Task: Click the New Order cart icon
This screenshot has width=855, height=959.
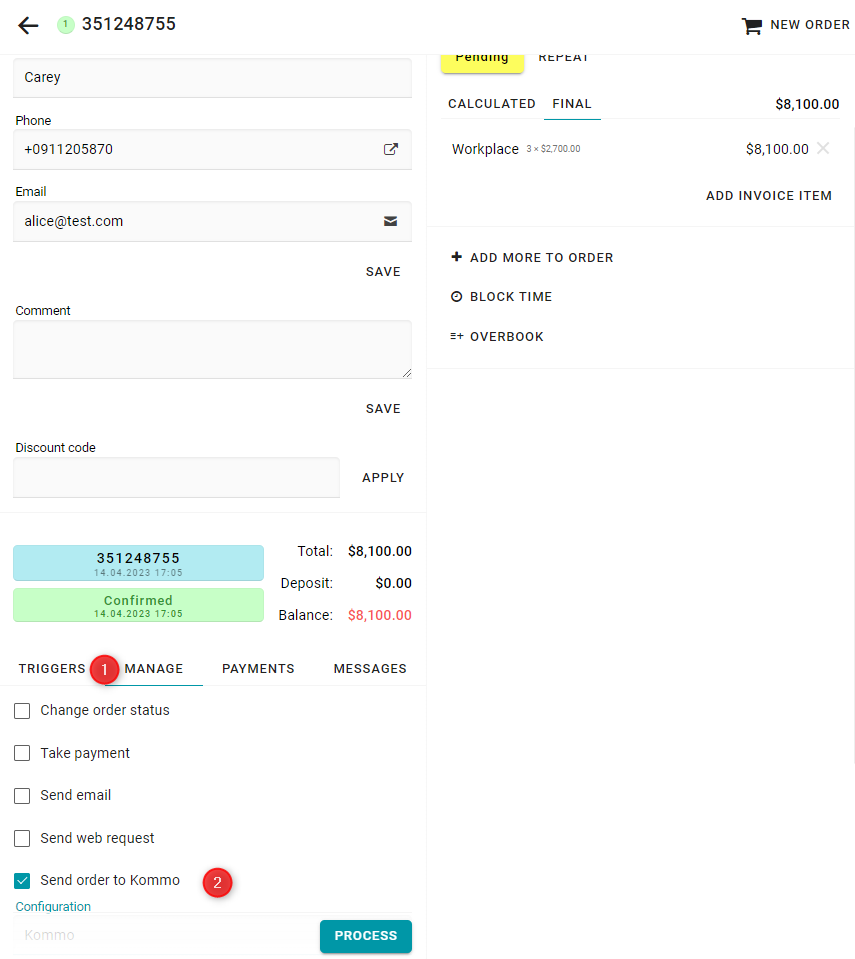Action: click(x=751, y=26)
